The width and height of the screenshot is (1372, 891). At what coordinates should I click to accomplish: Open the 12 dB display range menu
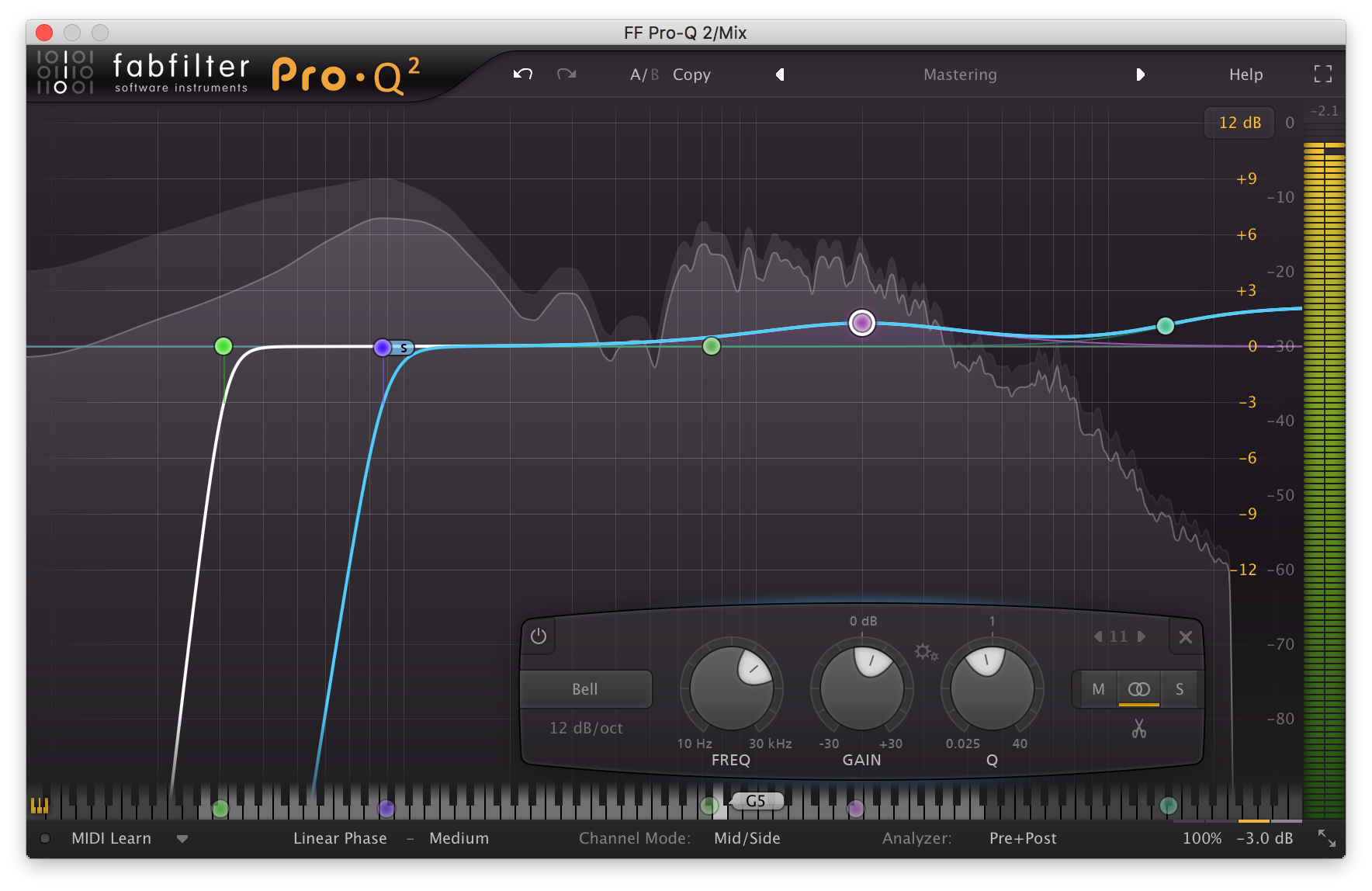[1239, 123]
